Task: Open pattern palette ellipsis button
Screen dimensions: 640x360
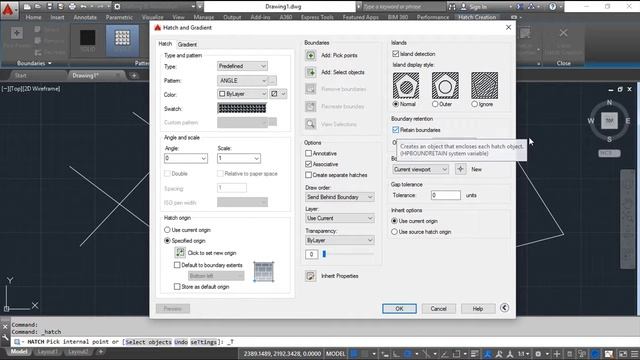Action: tap(273, 80)
